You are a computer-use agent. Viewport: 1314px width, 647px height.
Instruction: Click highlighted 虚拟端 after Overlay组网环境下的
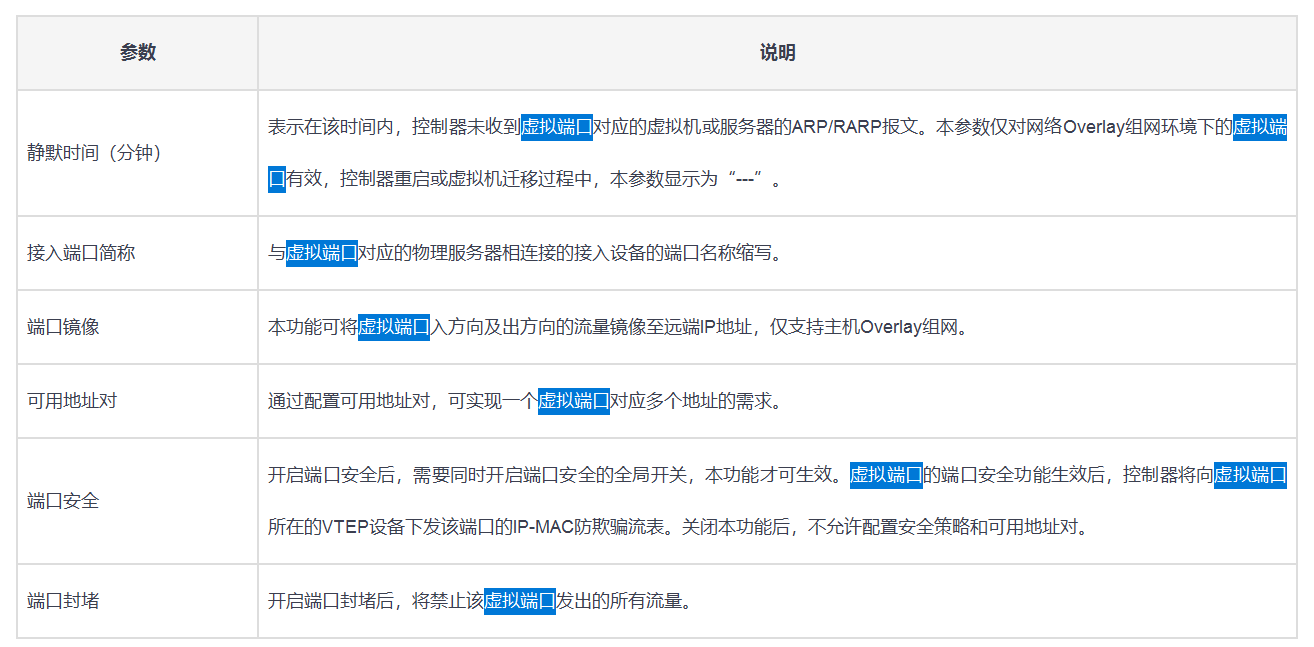coord(1260,127)
